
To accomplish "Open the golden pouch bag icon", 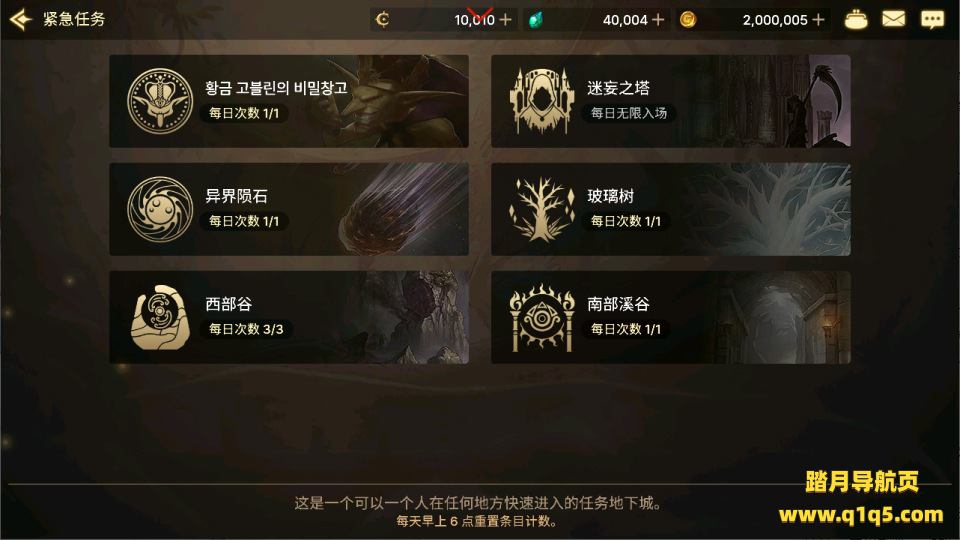I will tap(856, 20).
